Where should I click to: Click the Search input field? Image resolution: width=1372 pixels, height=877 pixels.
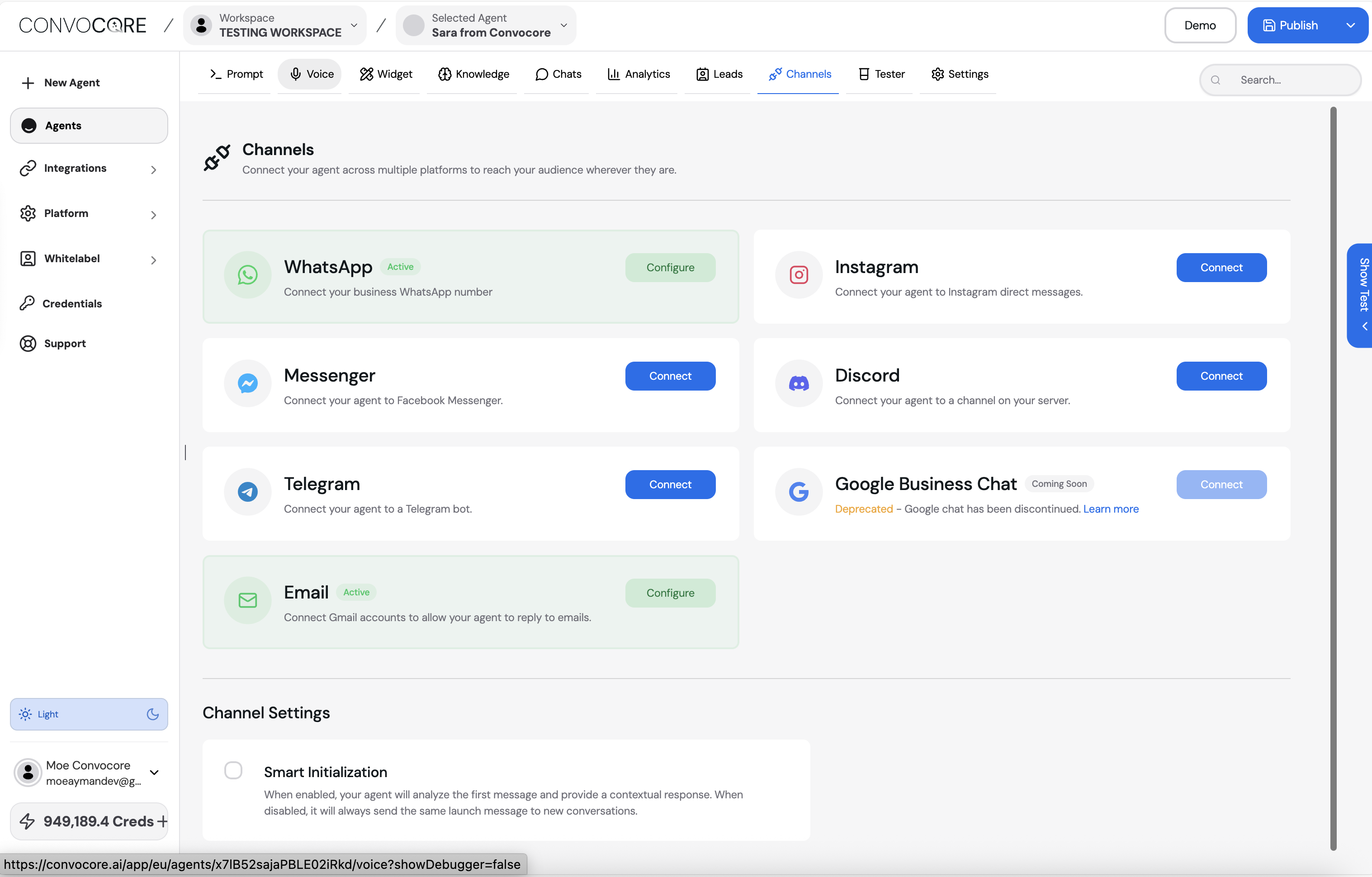tap(1288, 80)
